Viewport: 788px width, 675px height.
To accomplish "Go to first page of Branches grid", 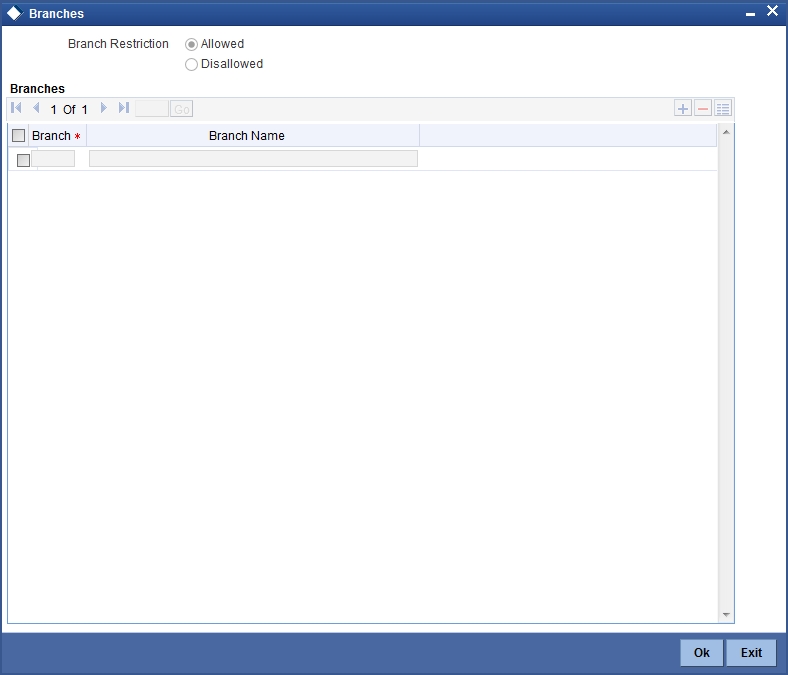I will click(16, 108).
